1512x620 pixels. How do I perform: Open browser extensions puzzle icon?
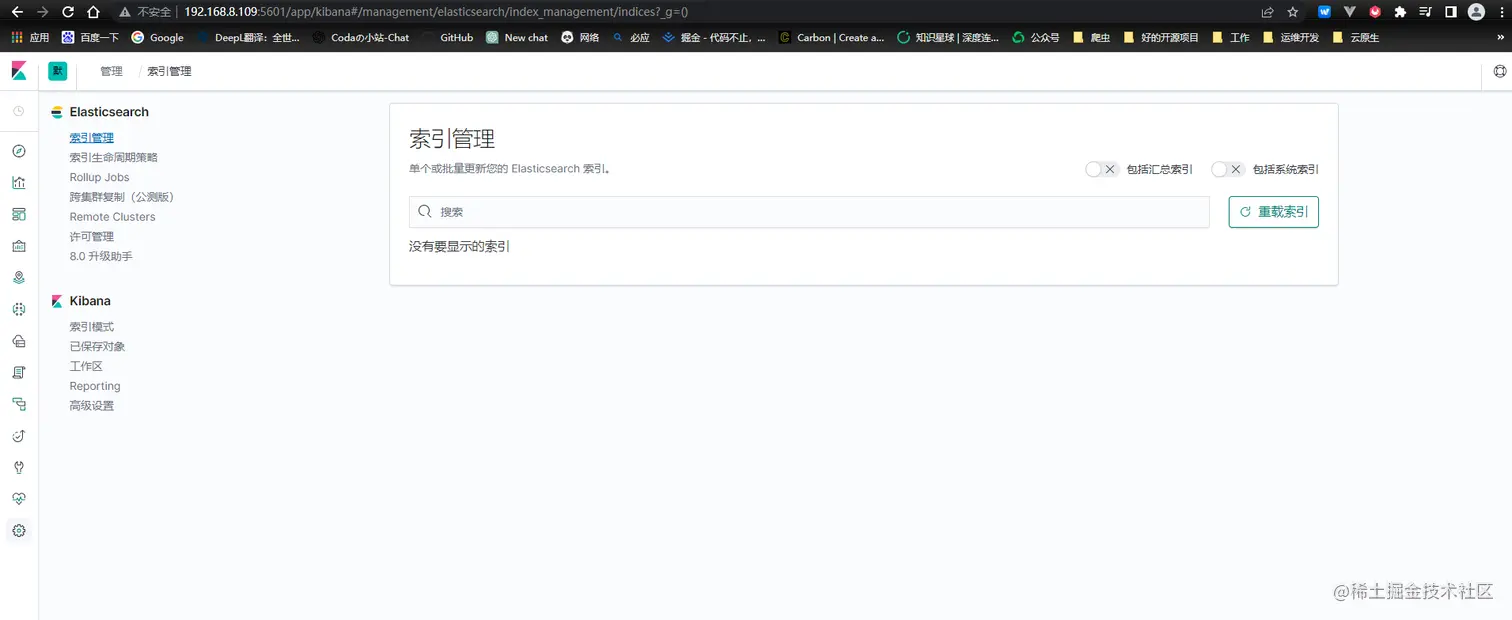pos(1400,12)
